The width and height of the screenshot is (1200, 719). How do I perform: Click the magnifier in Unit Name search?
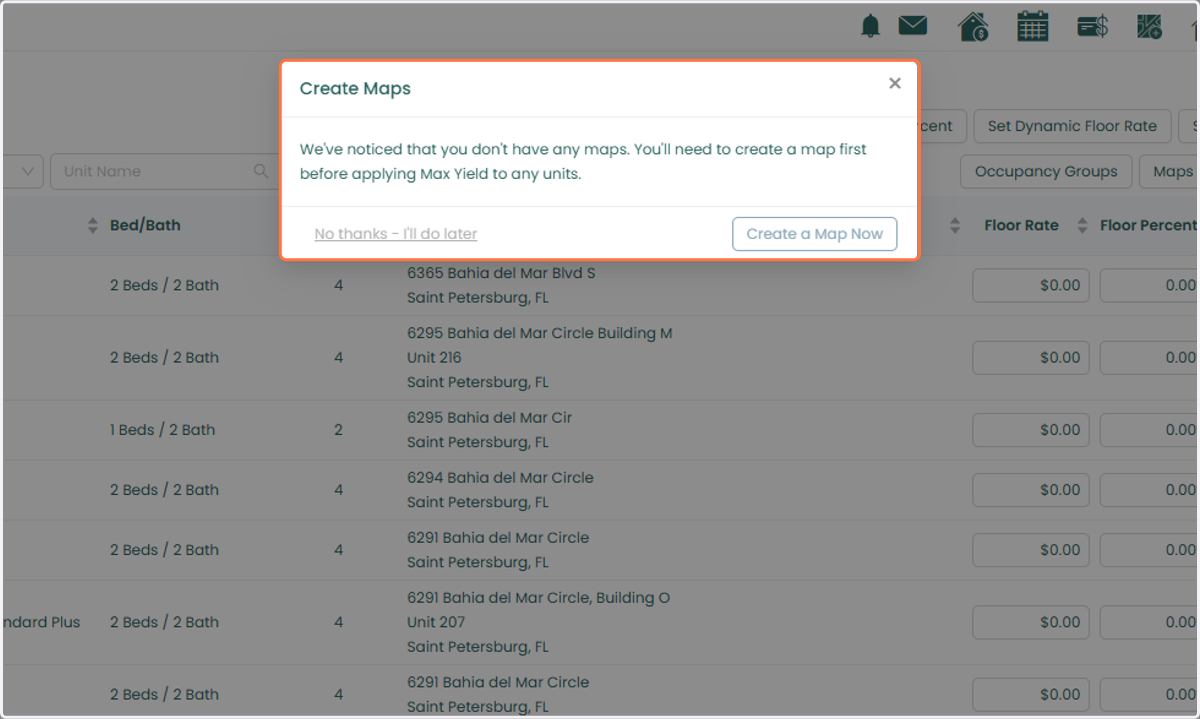tap(261, 171)
